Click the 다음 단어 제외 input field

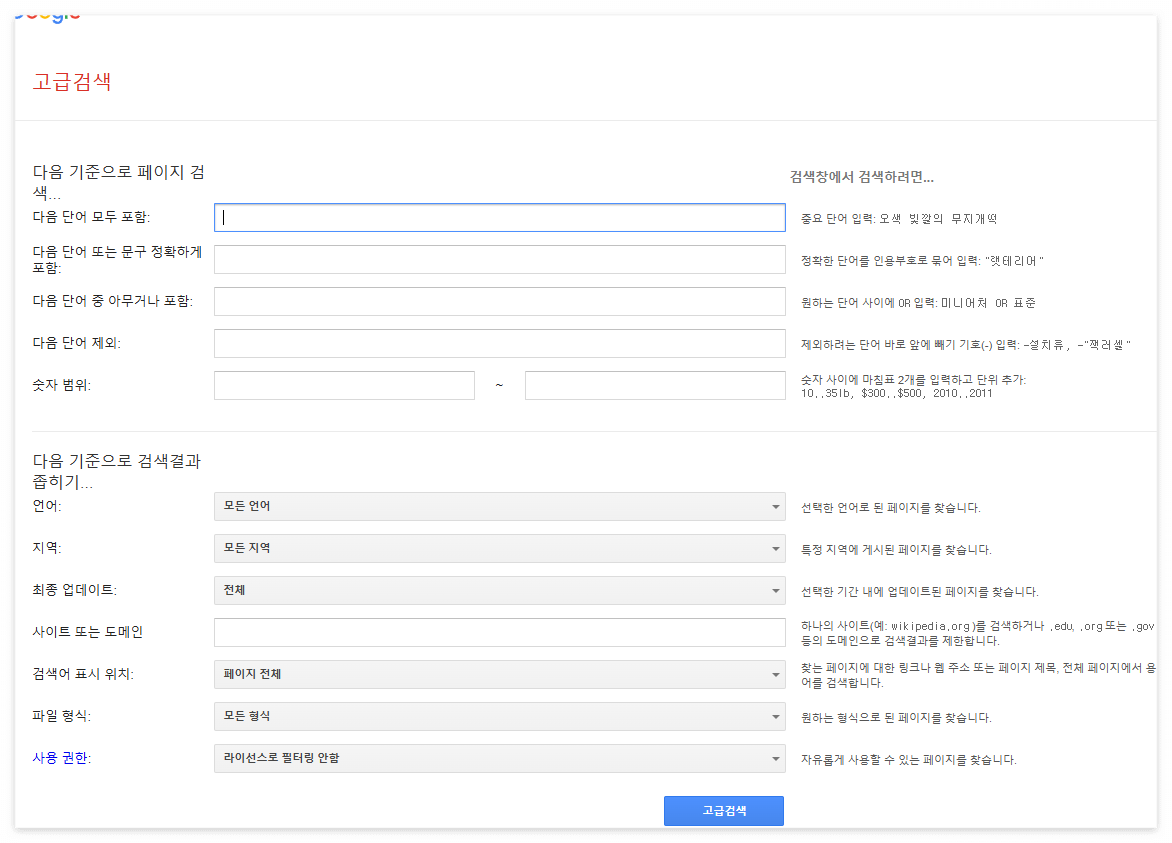(x=500, y=343)
